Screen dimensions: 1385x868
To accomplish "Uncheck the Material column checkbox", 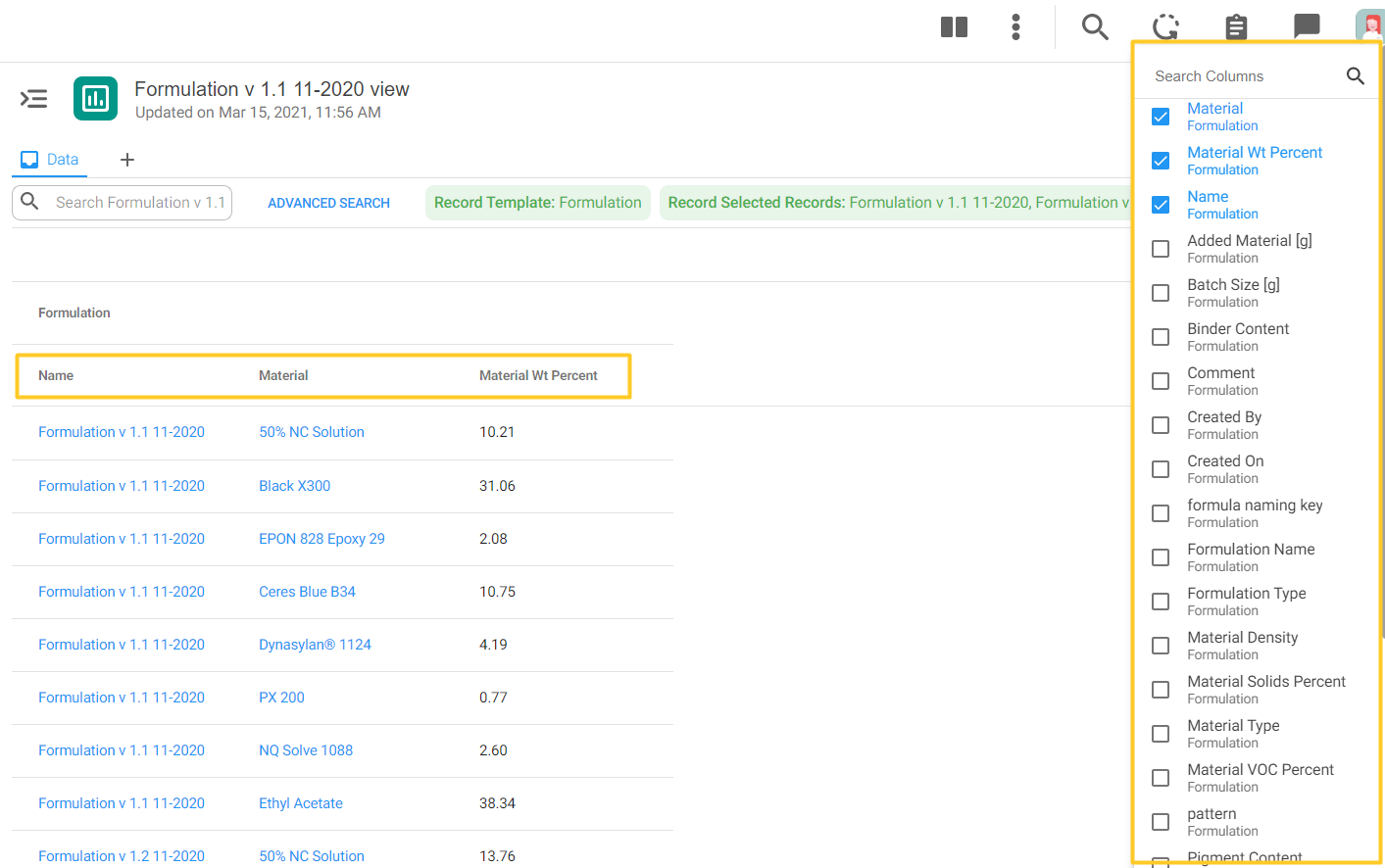I will point(1161,117).
